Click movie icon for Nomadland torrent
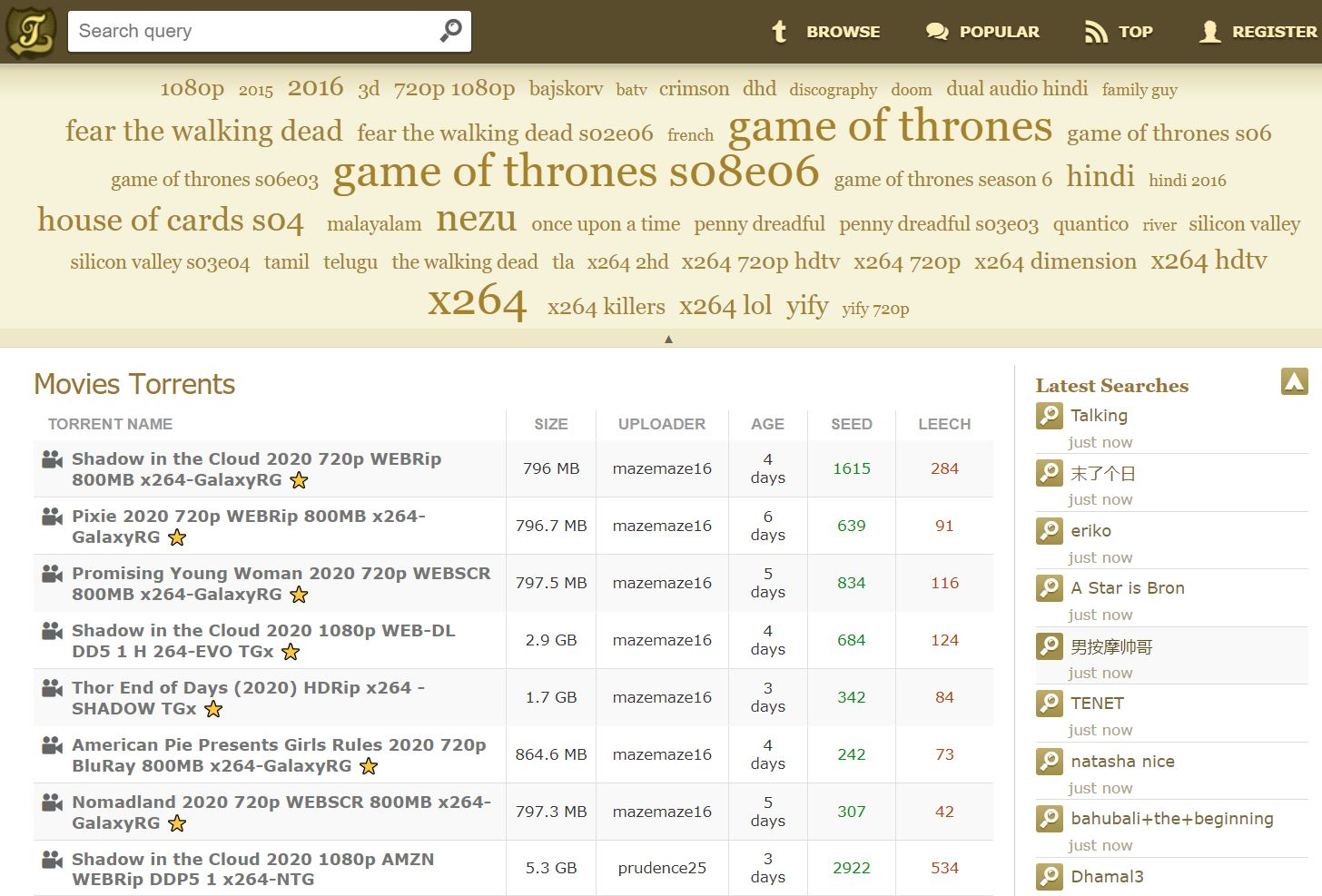 click(x=53, y=802)
